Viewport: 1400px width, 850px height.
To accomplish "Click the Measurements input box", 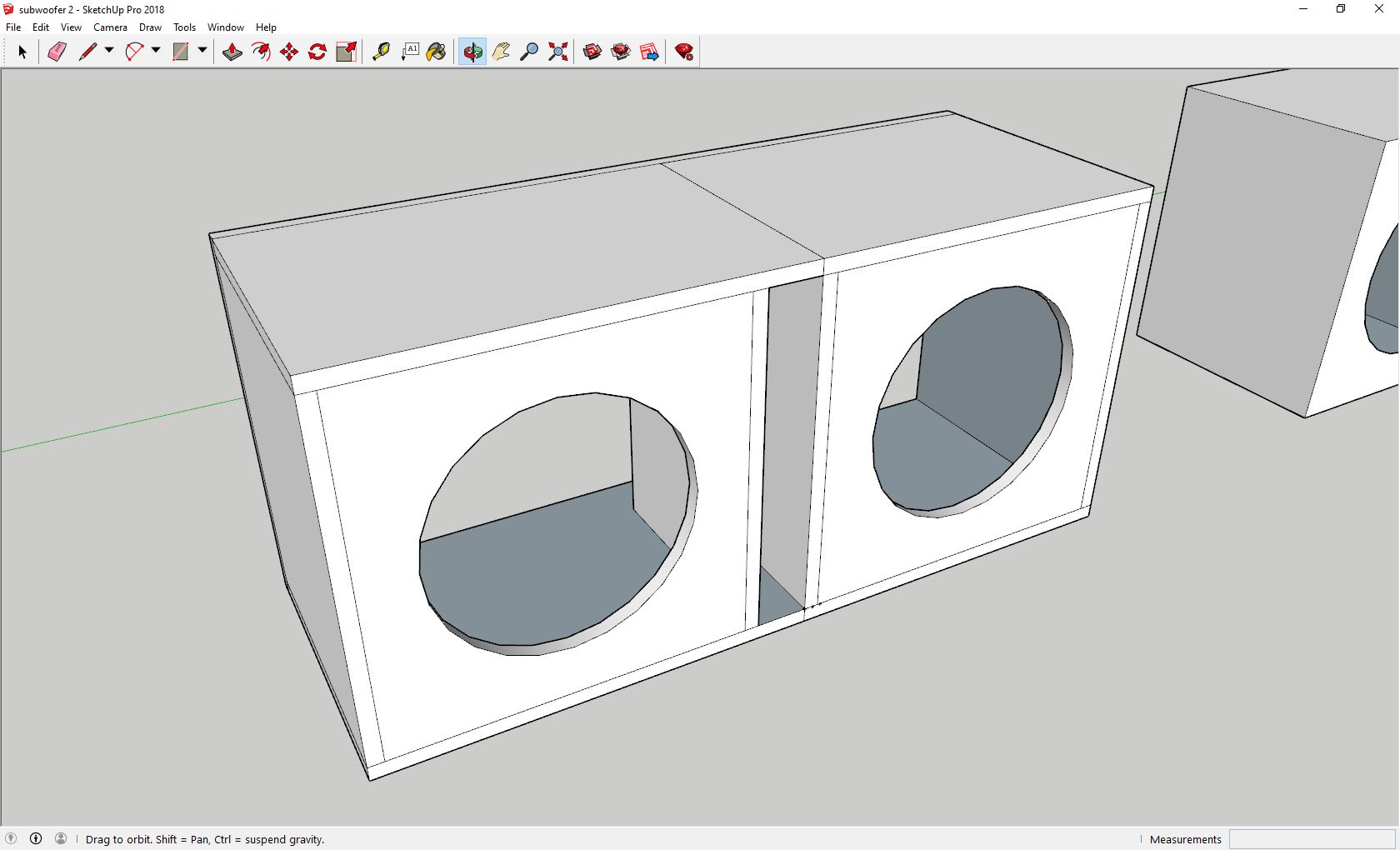I will 1312,839.
